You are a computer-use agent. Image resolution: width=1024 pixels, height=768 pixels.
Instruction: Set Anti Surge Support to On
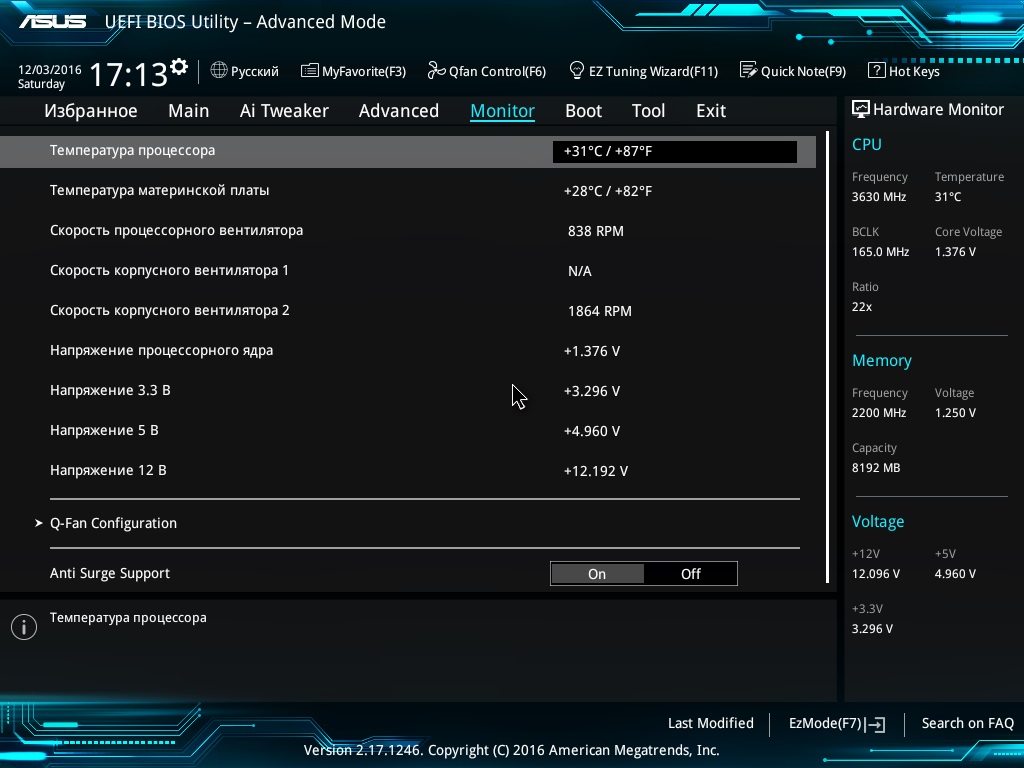[x=597, y=573]
